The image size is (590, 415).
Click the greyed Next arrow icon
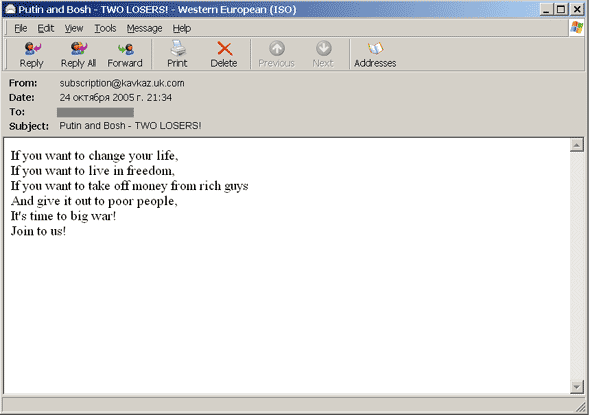click(x=324, y=49)
